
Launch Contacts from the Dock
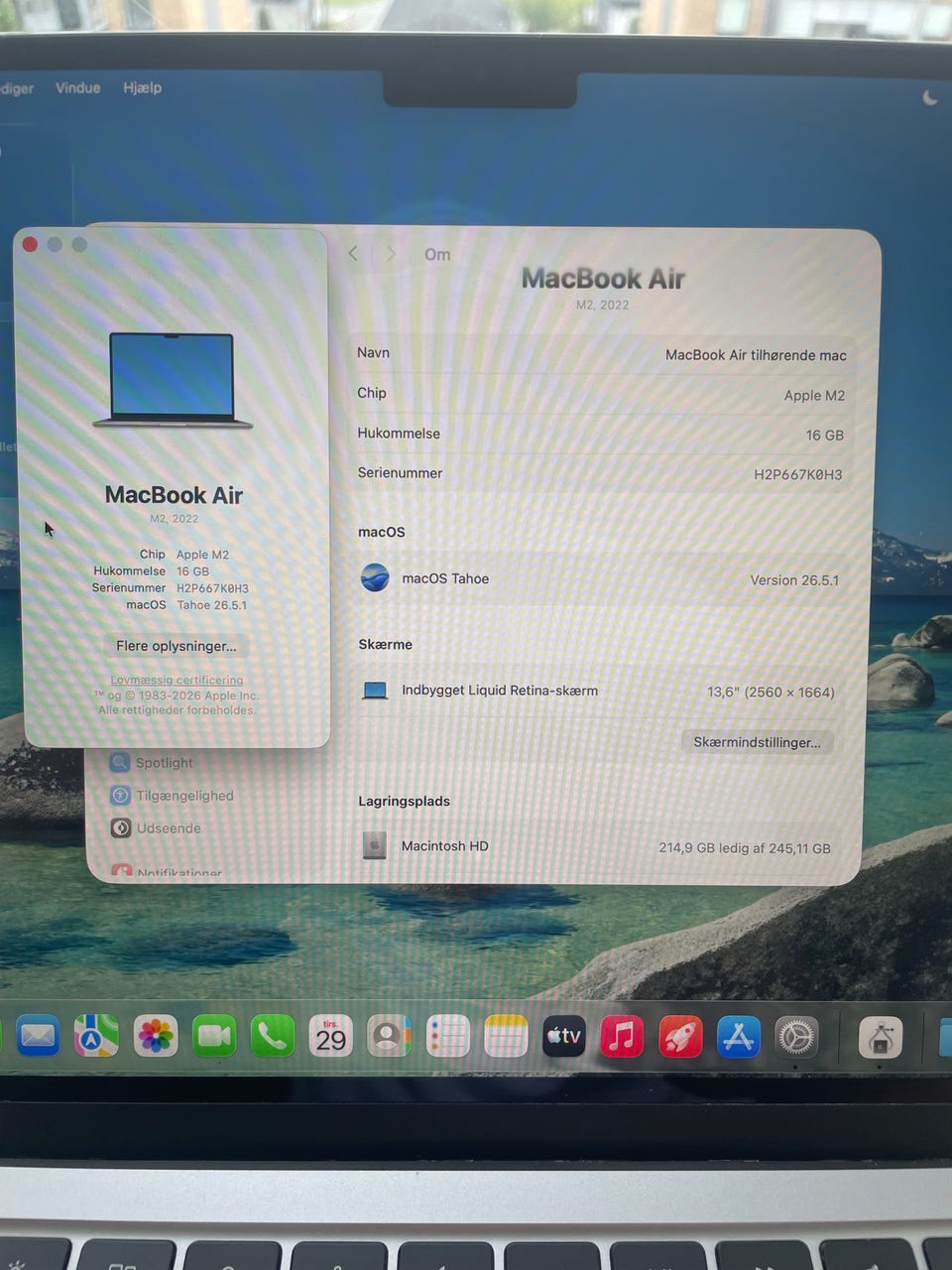click(x=389, y=1037)
